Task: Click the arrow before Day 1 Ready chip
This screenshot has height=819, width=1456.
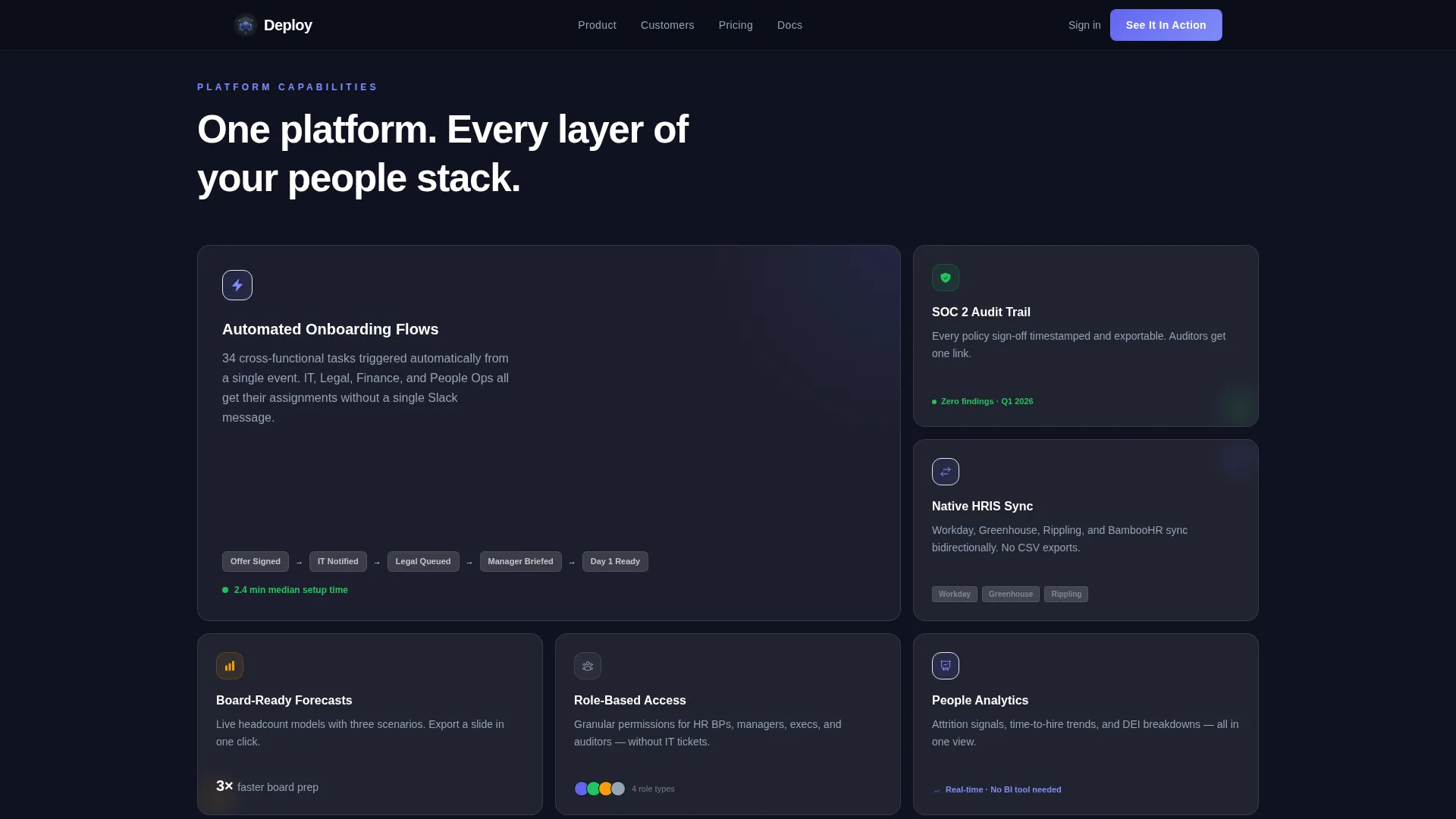Action: point(572,562)
